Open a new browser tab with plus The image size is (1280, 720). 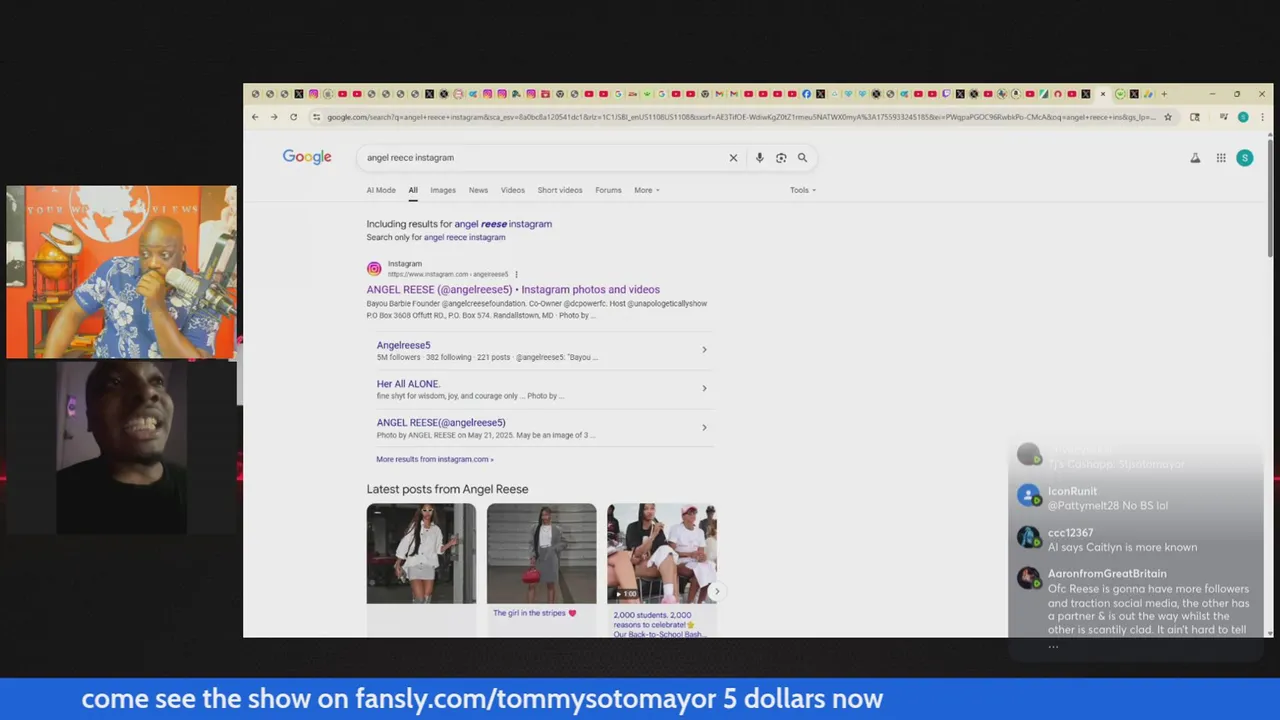coord(1163,94)
